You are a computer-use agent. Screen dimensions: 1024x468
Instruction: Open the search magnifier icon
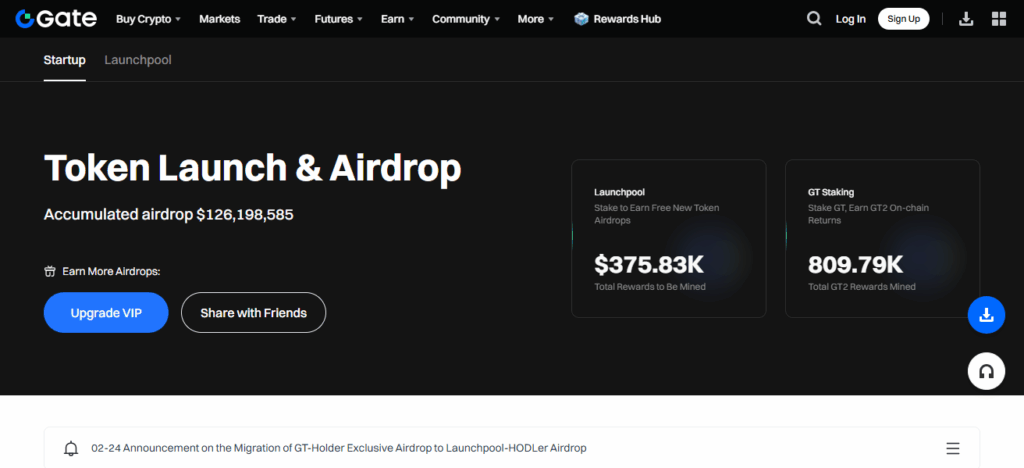point(814,19)
